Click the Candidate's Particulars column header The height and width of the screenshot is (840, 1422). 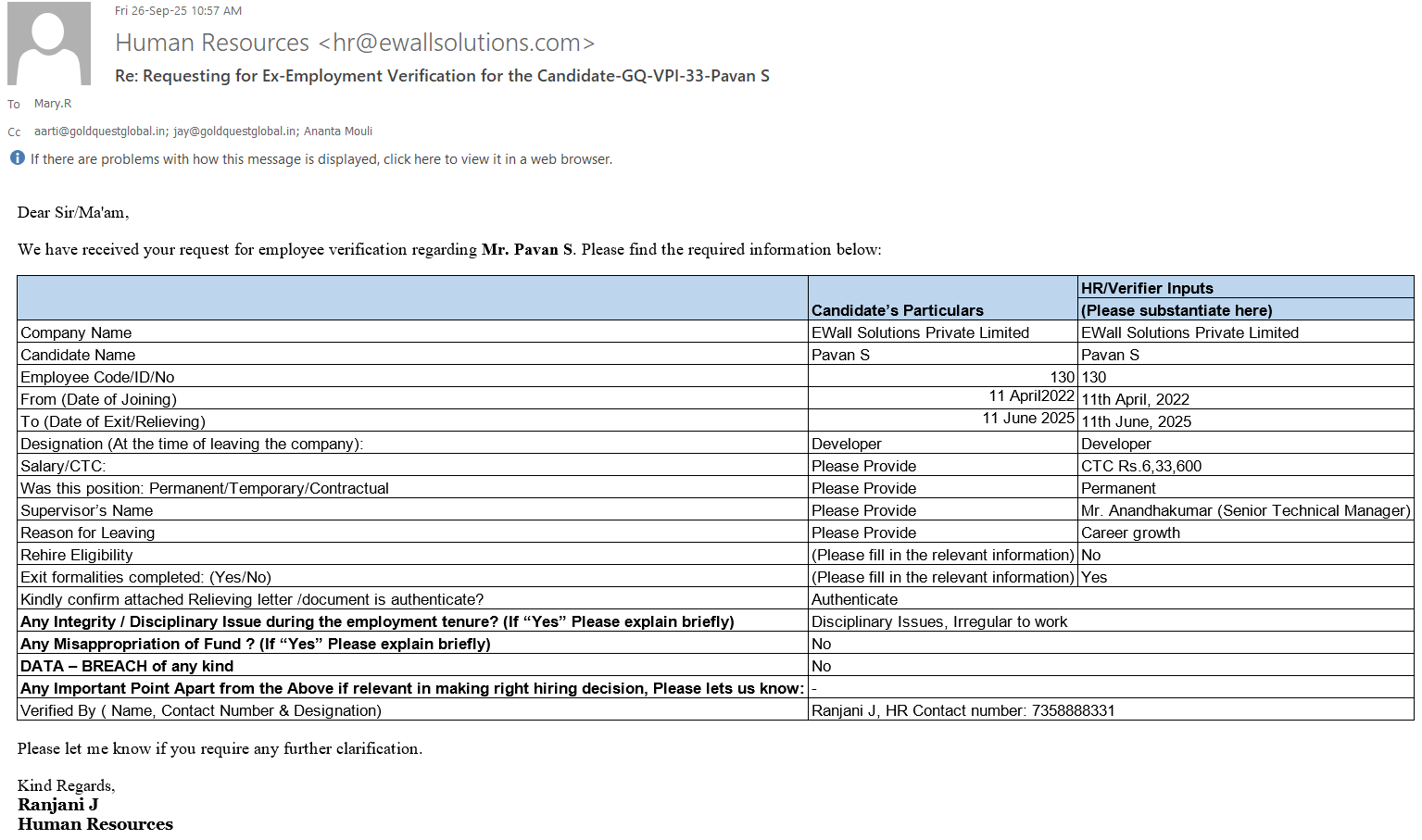pyautogui.click(x=897, y=310)
